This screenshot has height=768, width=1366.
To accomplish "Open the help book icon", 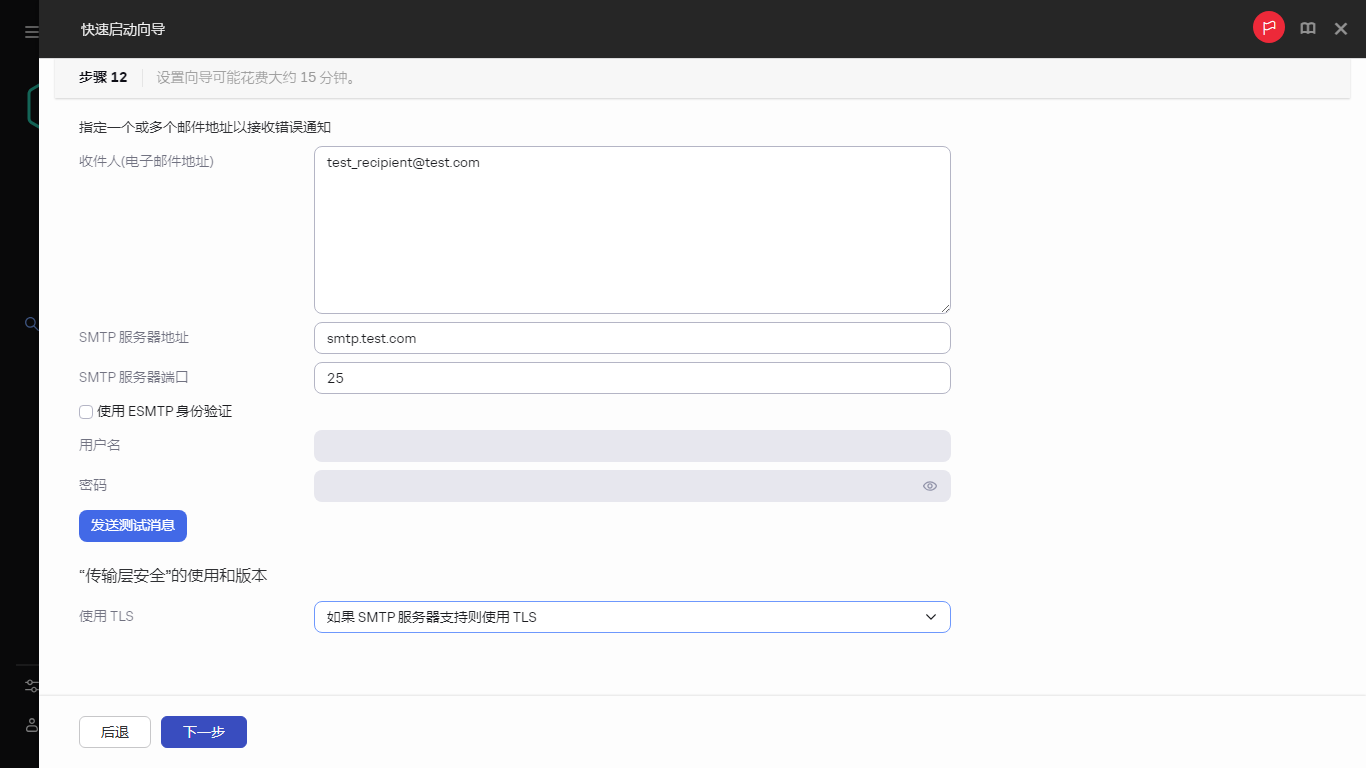I will tap(1307, 29).
